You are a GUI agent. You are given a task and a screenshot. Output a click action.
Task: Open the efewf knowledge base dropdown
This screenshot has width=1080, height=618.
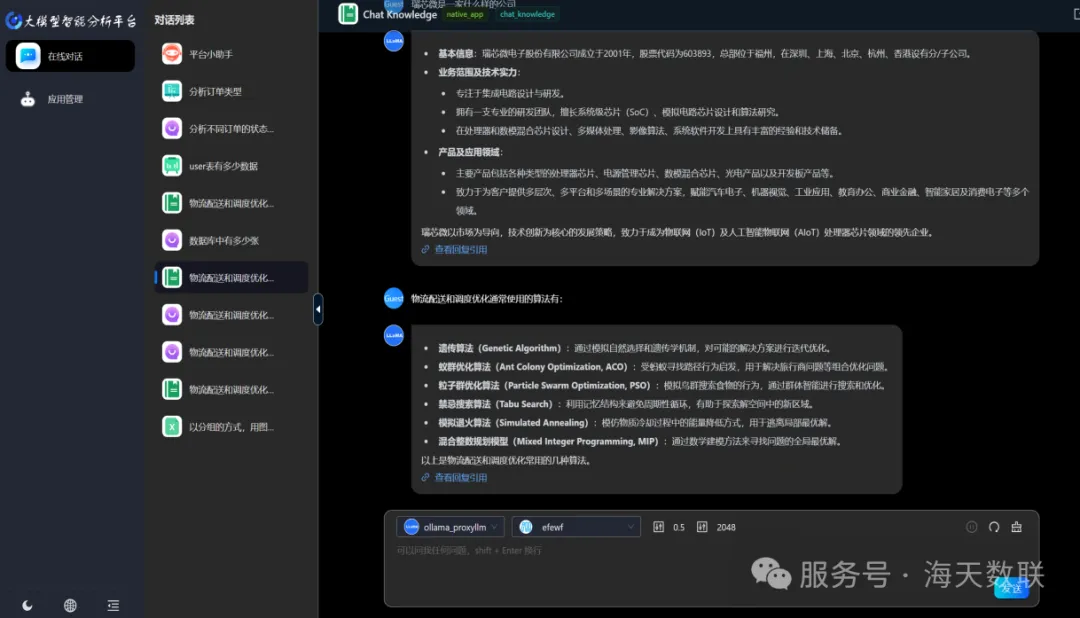click(575, 527)
